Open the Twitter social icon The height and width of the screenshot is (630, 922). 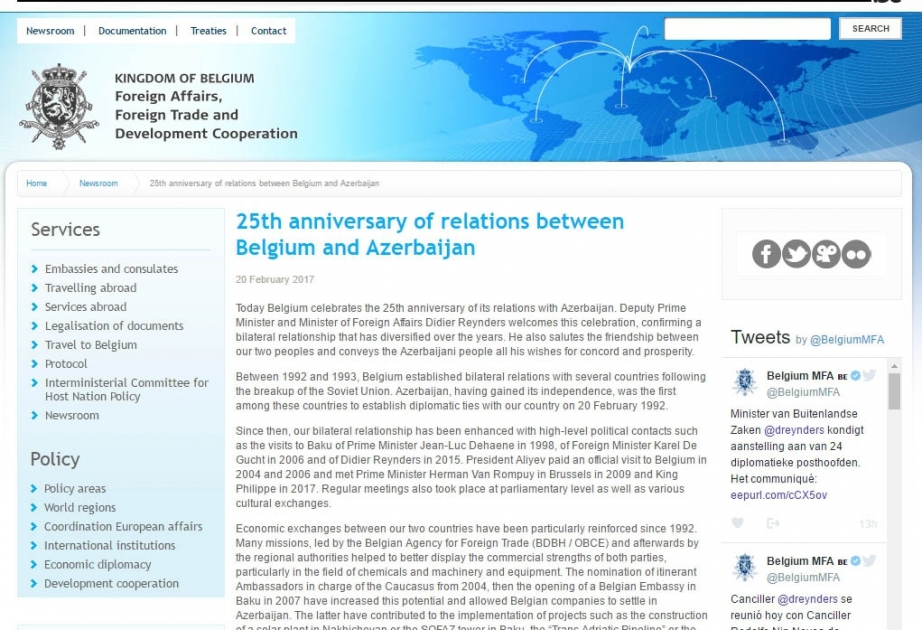pos(796,254)
